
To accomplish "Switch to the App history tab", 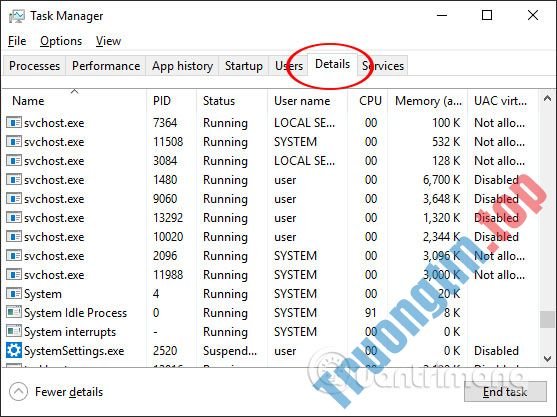I will coord(182,66).
